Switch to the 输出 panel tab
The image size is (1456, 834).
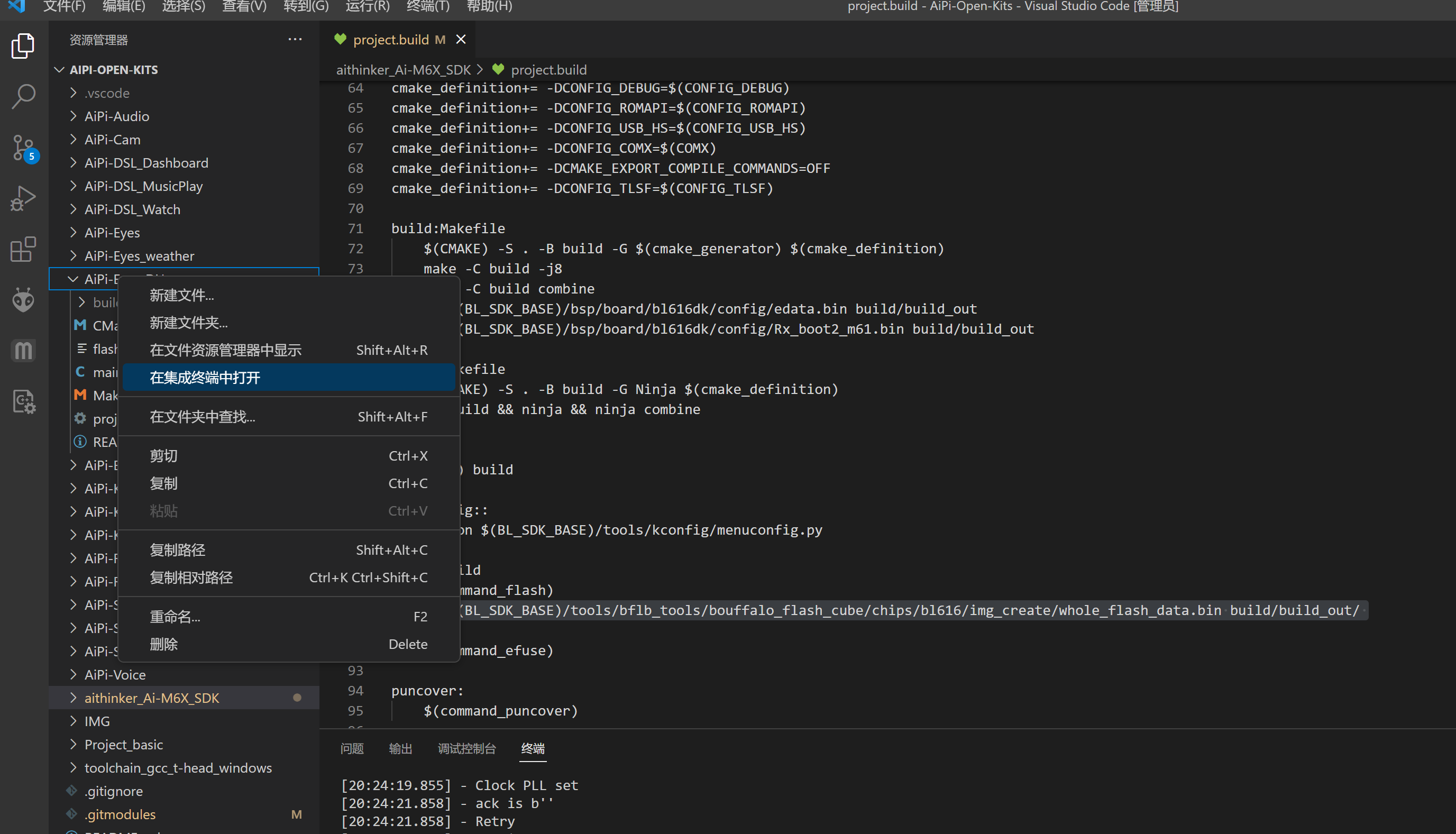400,749
